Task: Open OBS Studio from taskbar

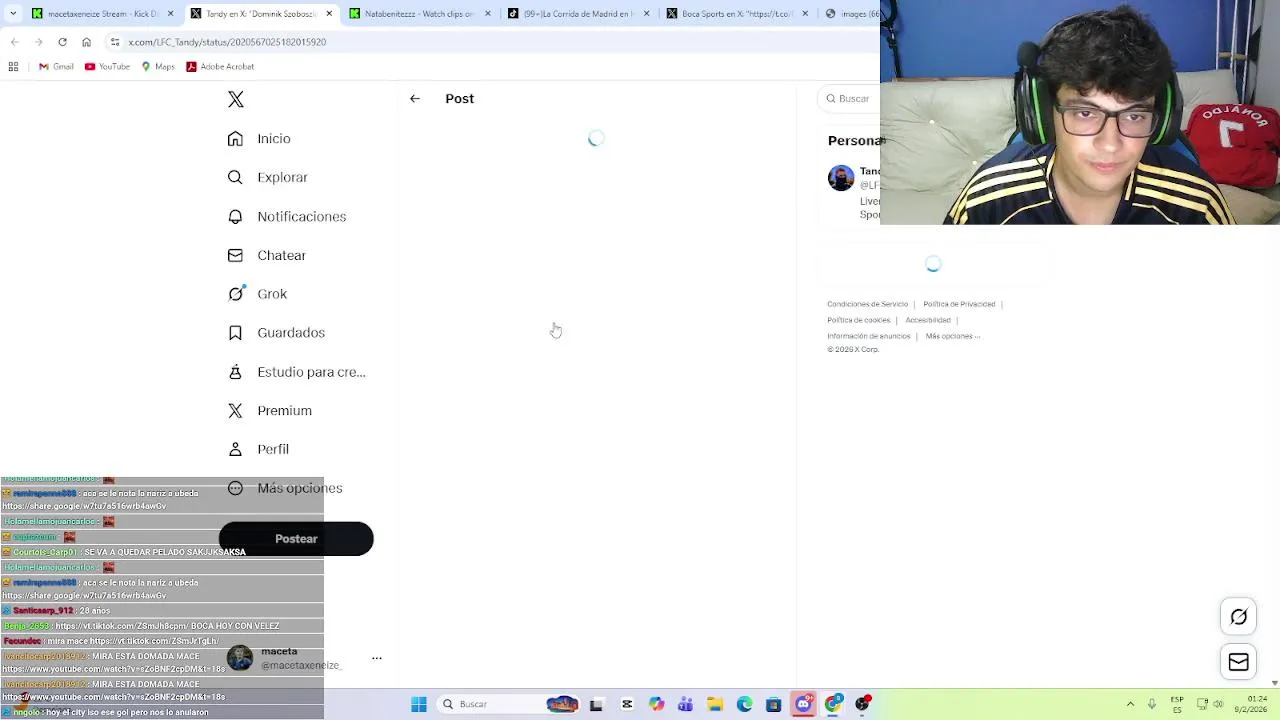Action: click(862, 704)
